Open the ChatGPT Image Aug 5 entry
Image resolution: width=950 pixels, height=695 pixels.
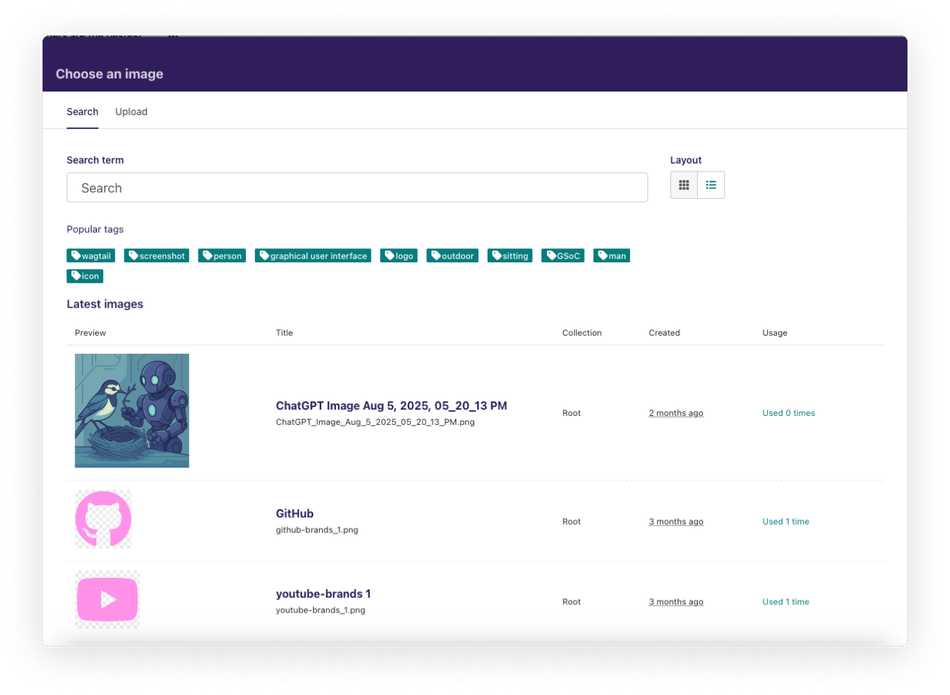tap(392, 406)
